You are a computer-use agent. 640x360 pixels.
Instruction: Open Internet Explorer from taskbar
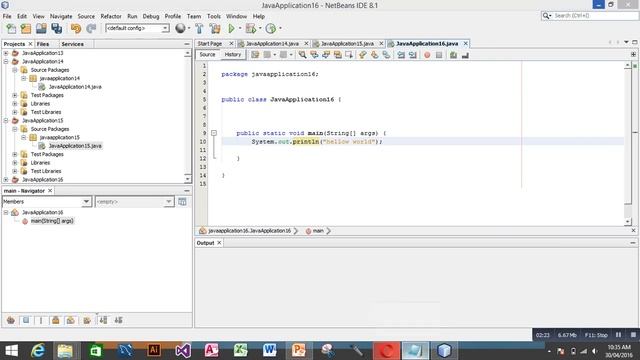(x=38, y=351)
